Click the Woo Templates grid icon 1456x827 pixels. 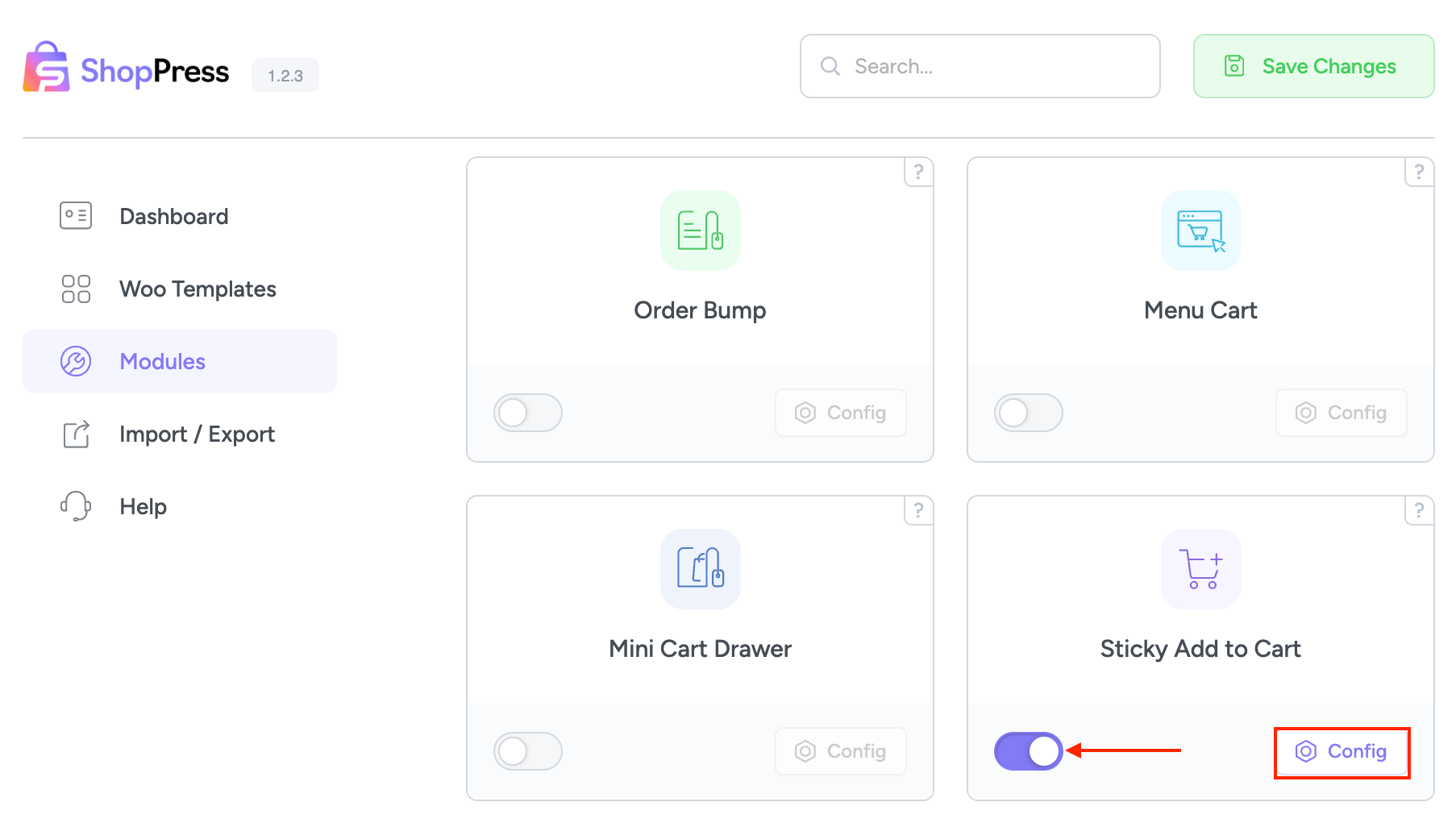point(75,288)
